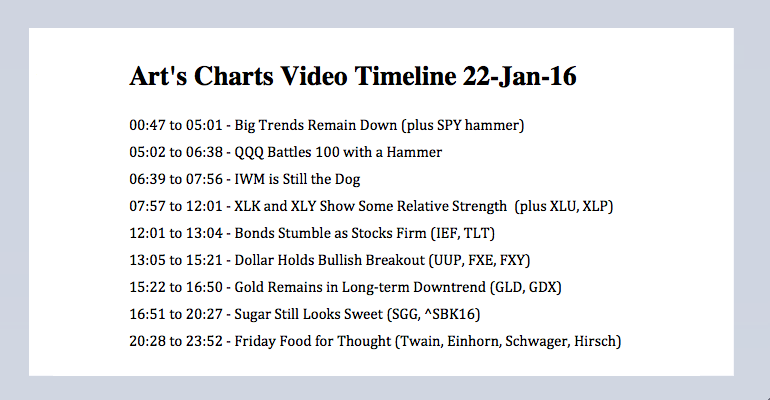The width and height of the screenshot is (770, 400).
Task: Click the 06:39 to 07:56 timestamp
Action: [x=175, y=180]
